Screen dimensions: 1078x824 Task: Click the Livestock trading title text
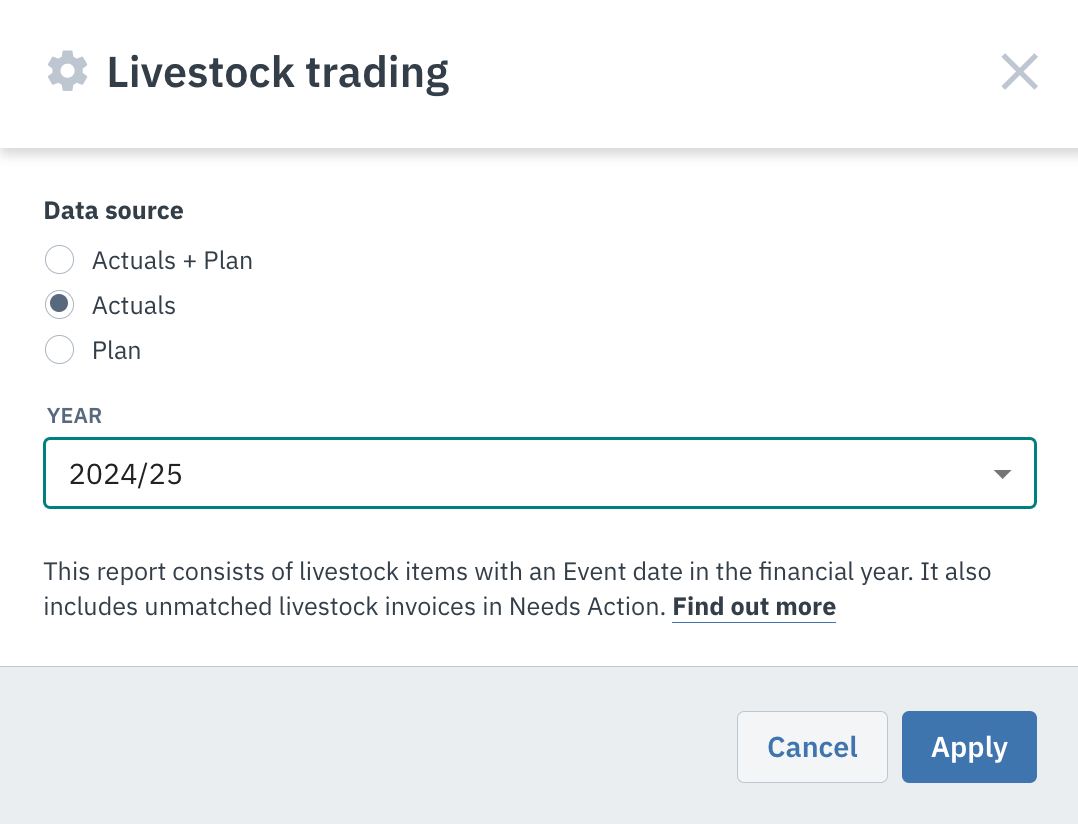point(277,71)
